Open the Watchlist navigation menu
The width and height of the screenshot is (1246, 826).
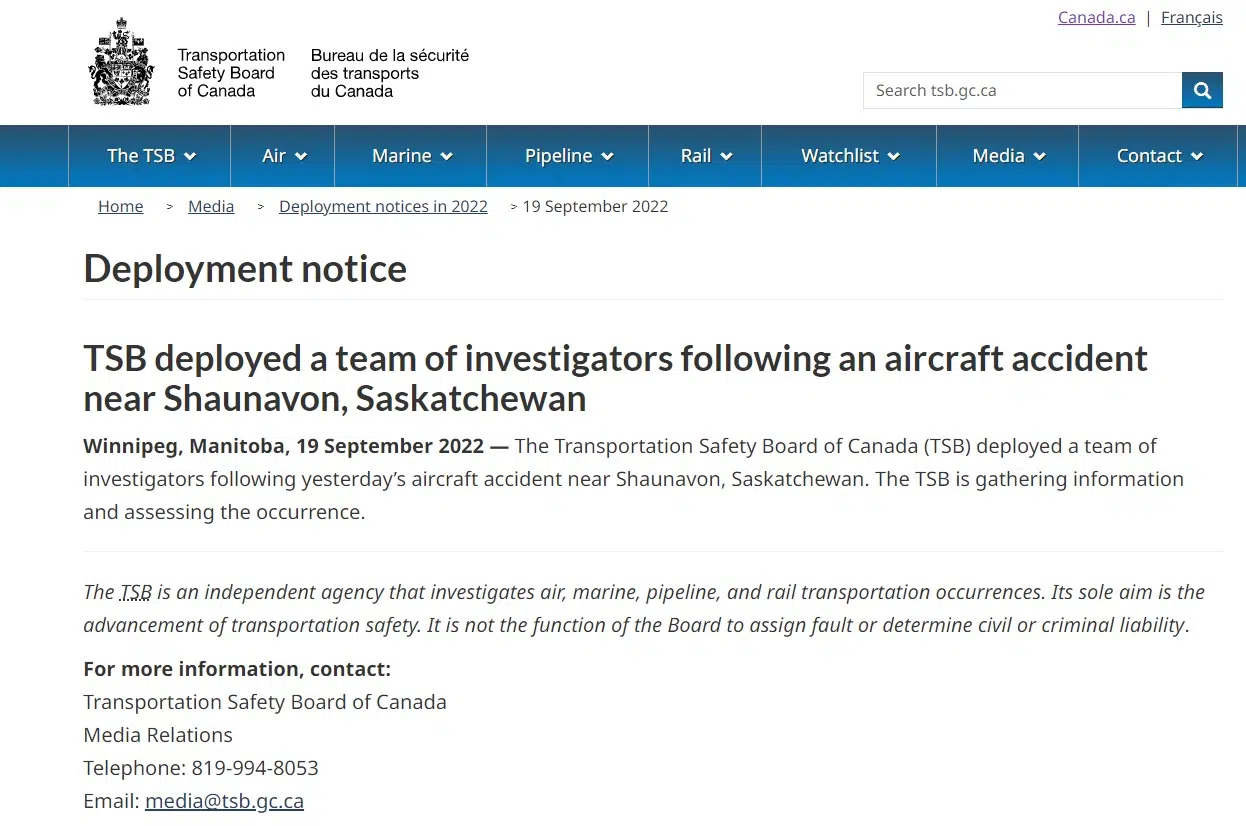pyautogui.click(x=849, y=156)
